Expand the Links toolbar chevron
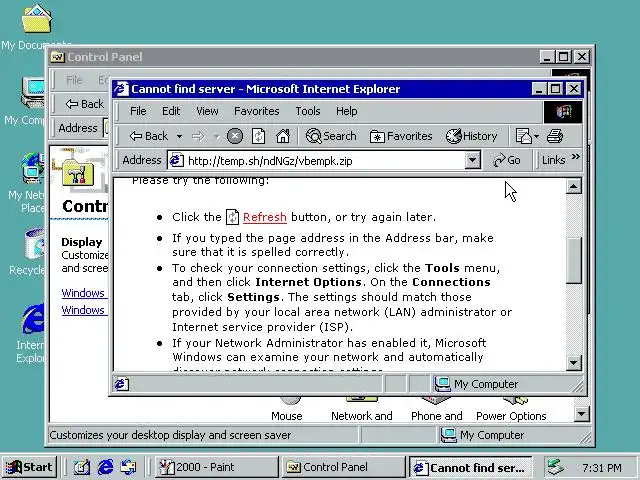640x480 pixels. click(576, 157)
